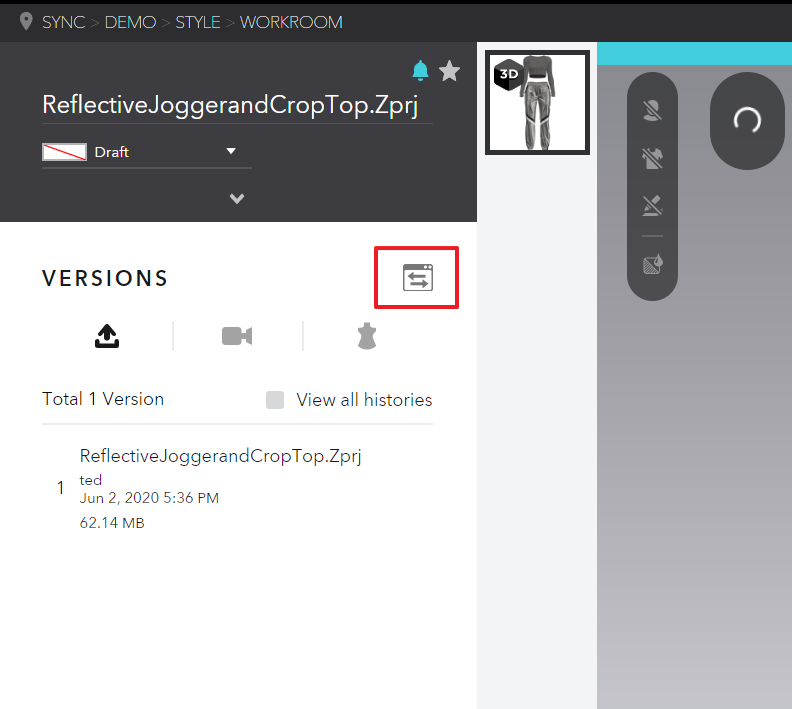Open the upload version tab
The height and width of the screenshot is (709, 792).
[x=107, y=336]
